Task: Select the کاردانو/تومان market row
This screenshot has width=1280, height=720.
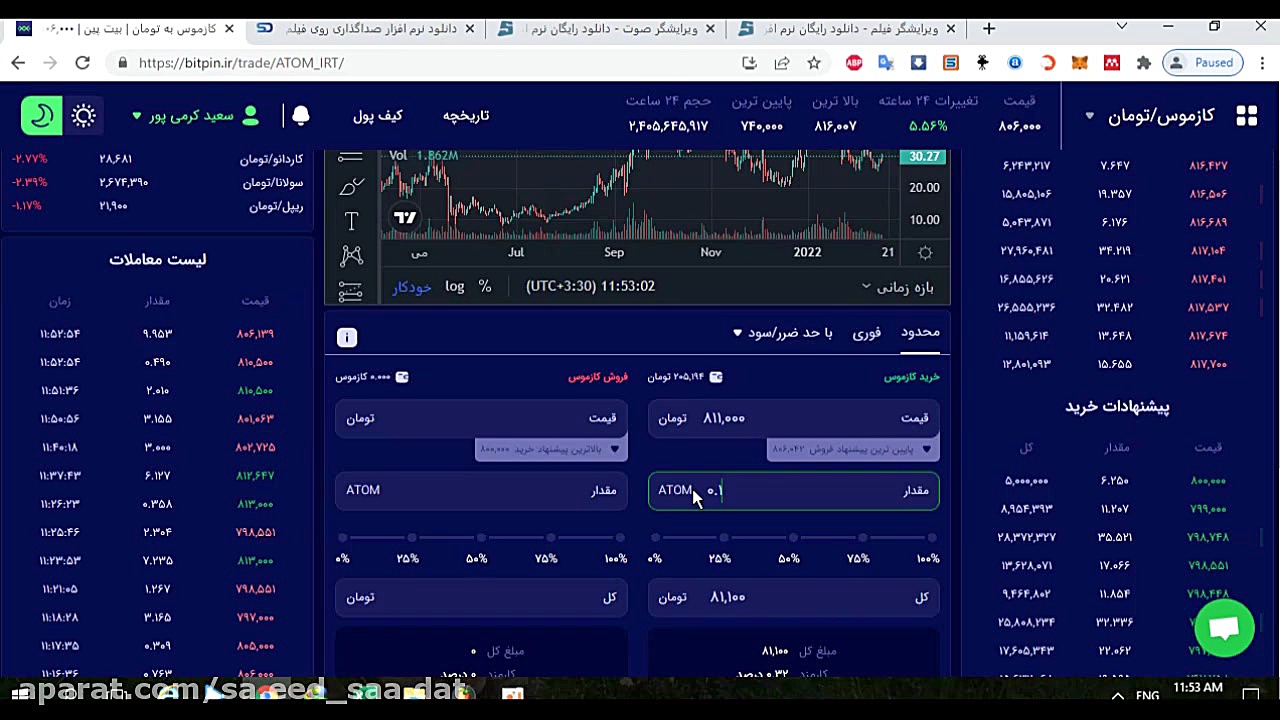Action: pos(157,160)
